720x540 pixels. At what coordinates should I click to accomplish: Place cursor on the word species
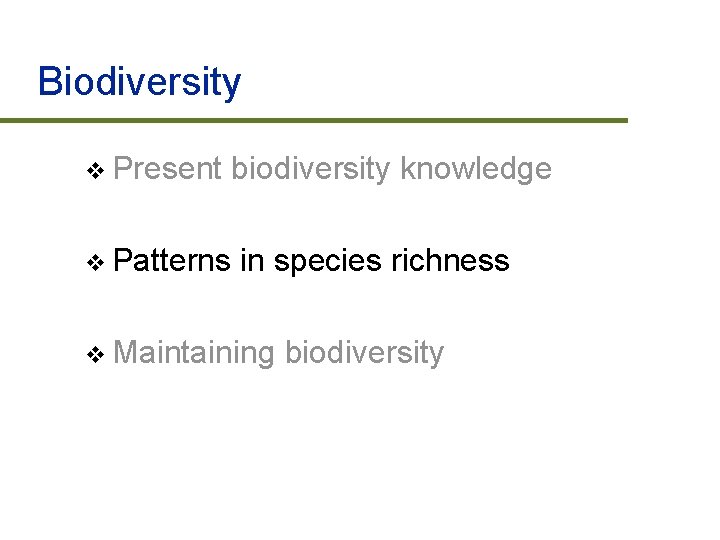pos(327,261)
